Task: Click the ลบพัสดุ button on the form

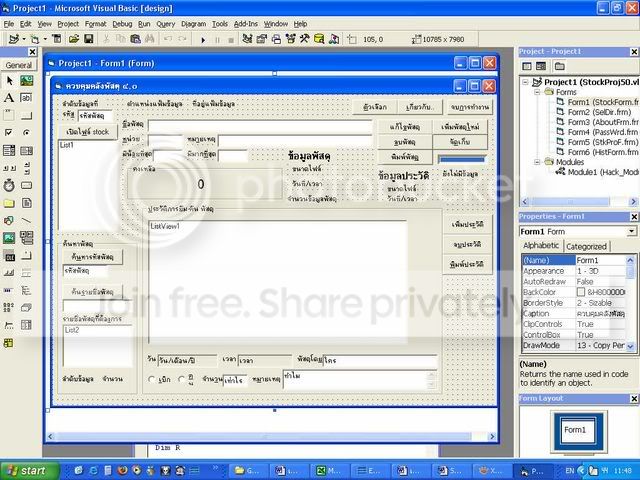Action: 404,142
